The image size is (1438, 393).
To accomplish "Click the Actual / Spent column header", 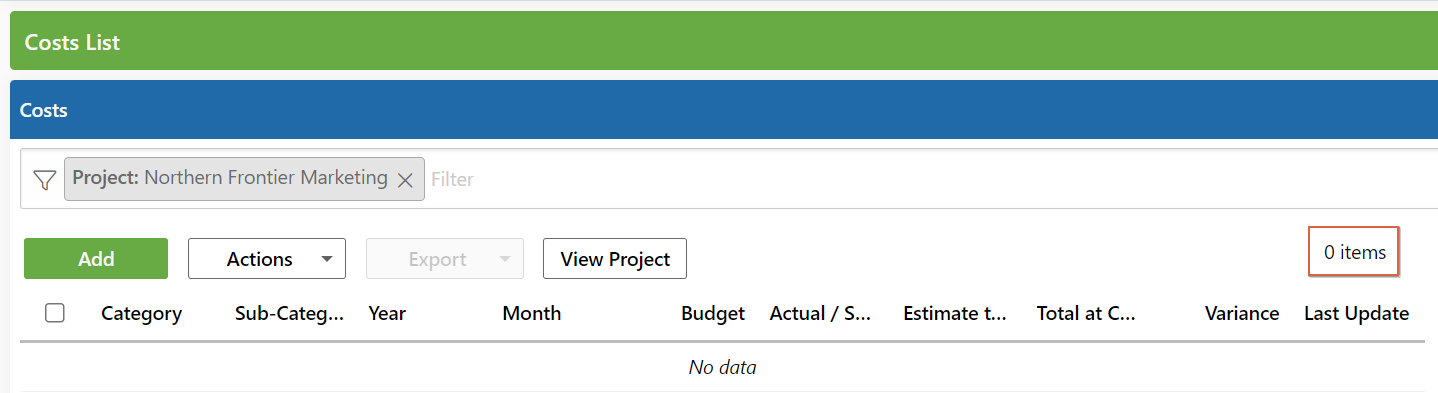I will 821,313.
